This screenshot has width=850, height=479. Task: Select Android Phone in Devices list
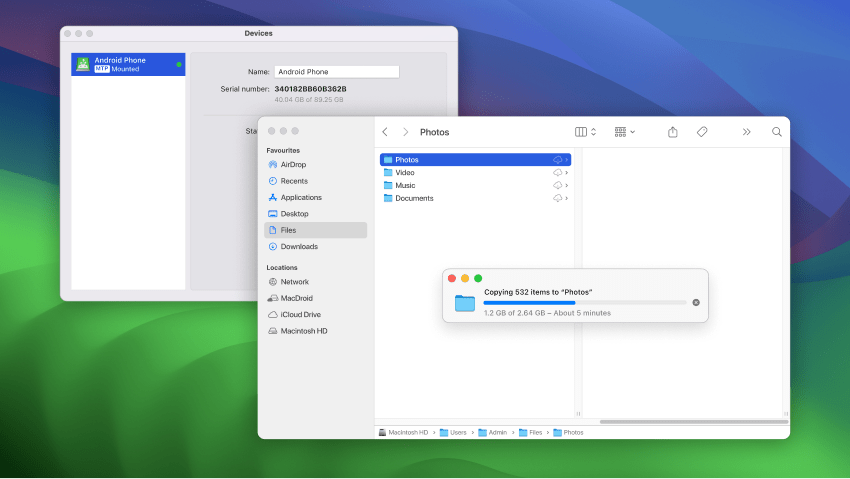click(128, 64)
